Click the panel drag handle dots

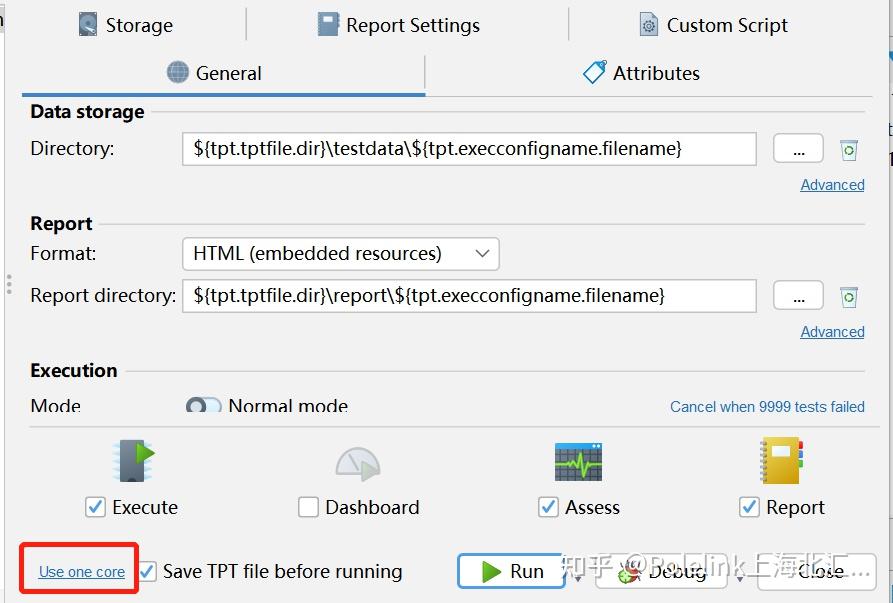pos(9,284)
